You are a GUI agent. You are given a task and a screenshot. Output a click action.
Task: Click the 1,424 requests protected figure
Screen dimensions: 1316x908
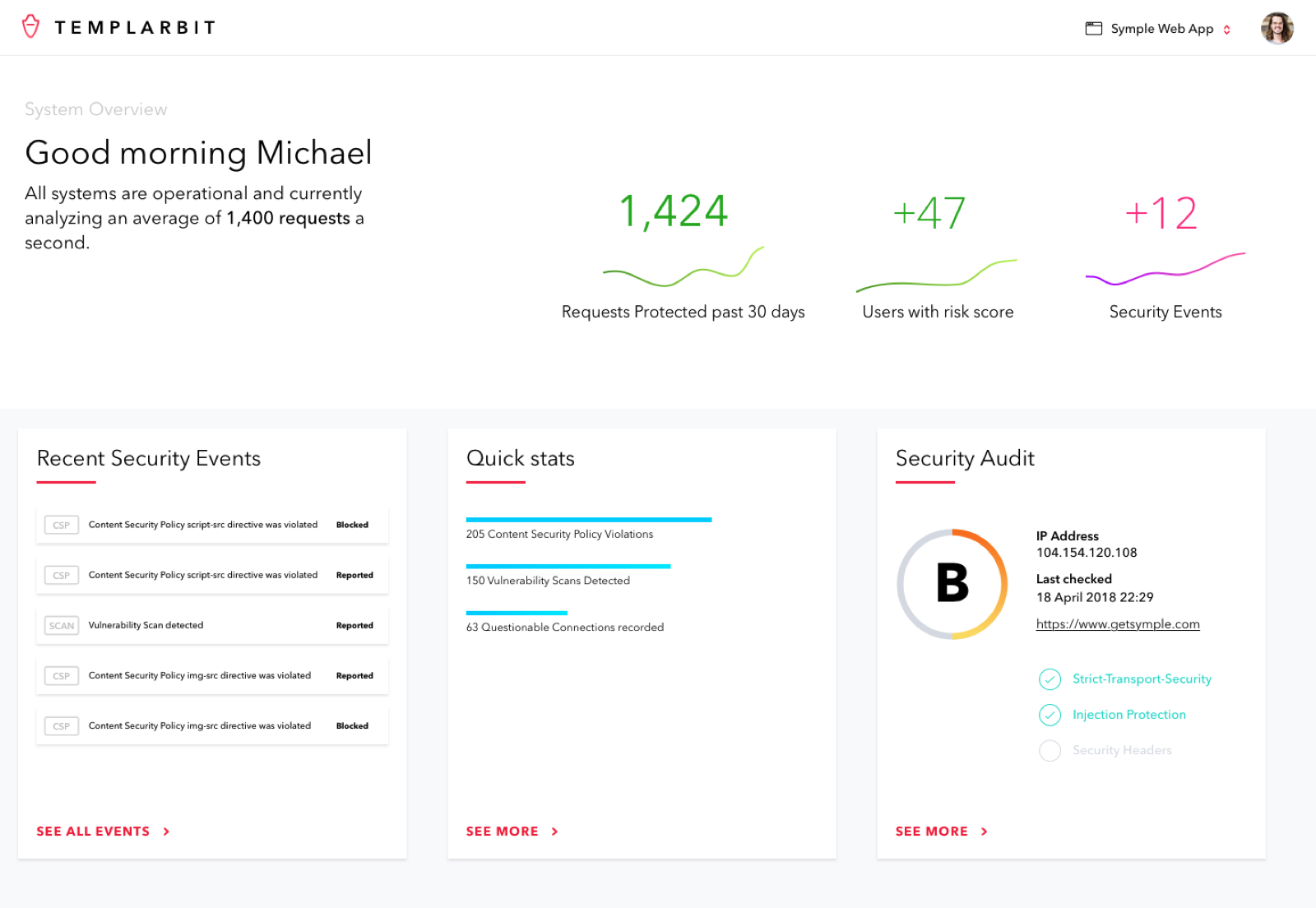pos(674,211)
